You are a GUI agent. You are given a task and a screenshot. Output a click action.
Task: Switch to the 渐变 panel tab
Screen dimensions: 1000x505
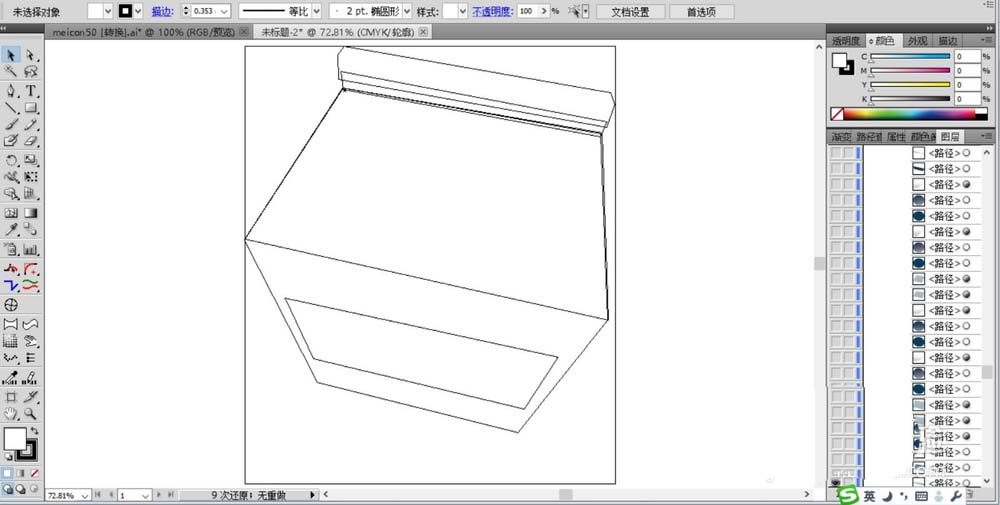tap(841, 136)
